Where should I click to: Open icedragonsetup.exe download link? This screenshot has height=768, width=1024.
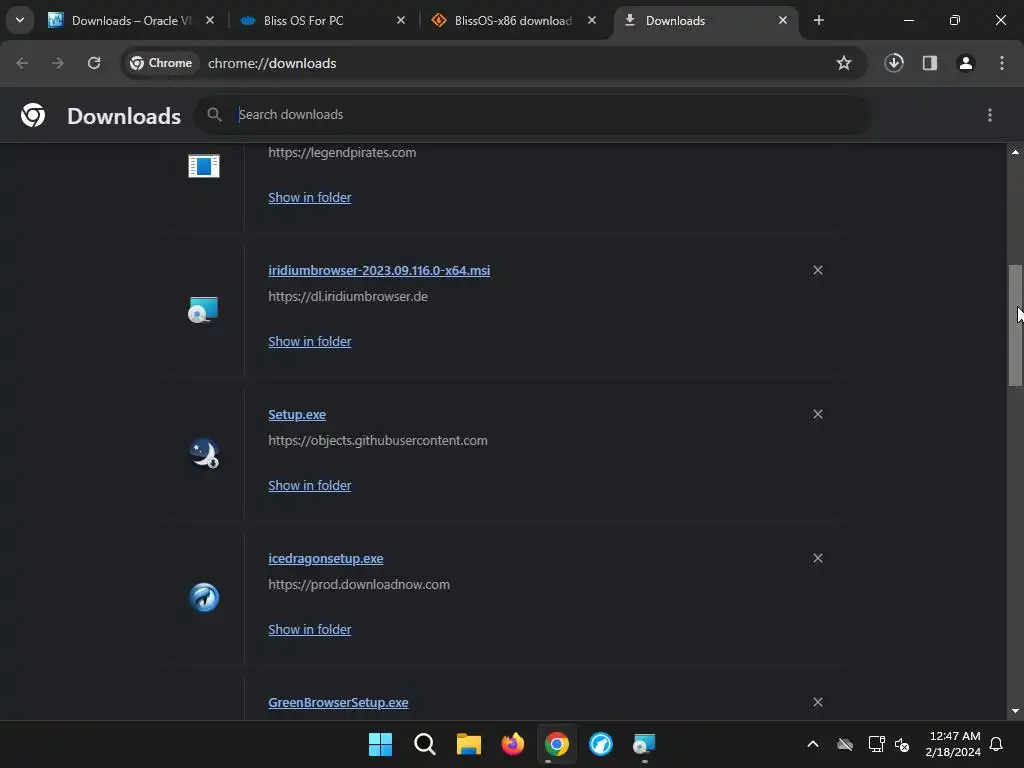point(326,558)
